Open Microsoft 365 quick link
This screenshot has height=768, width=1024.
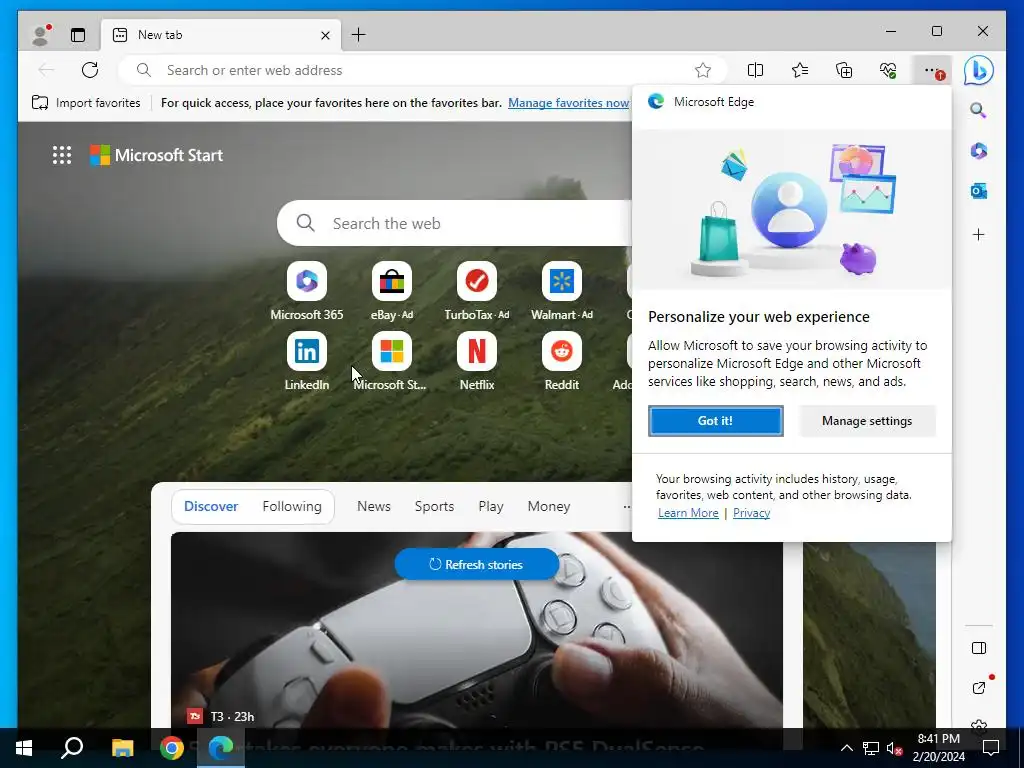point(307,291)
